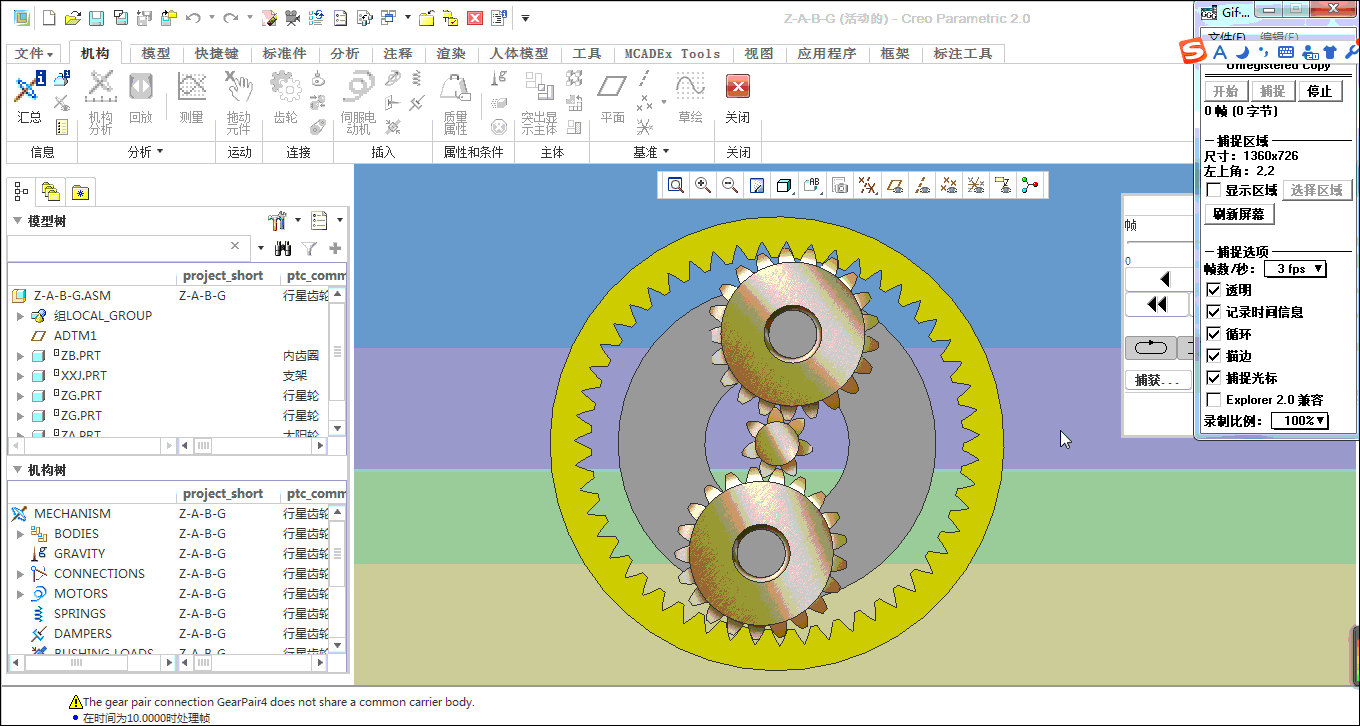Image resolution: width=1360 pixels, height=726 pixels.
Task: Click the refit zoom icon in graphics toolbar
Action: point(676,185)
